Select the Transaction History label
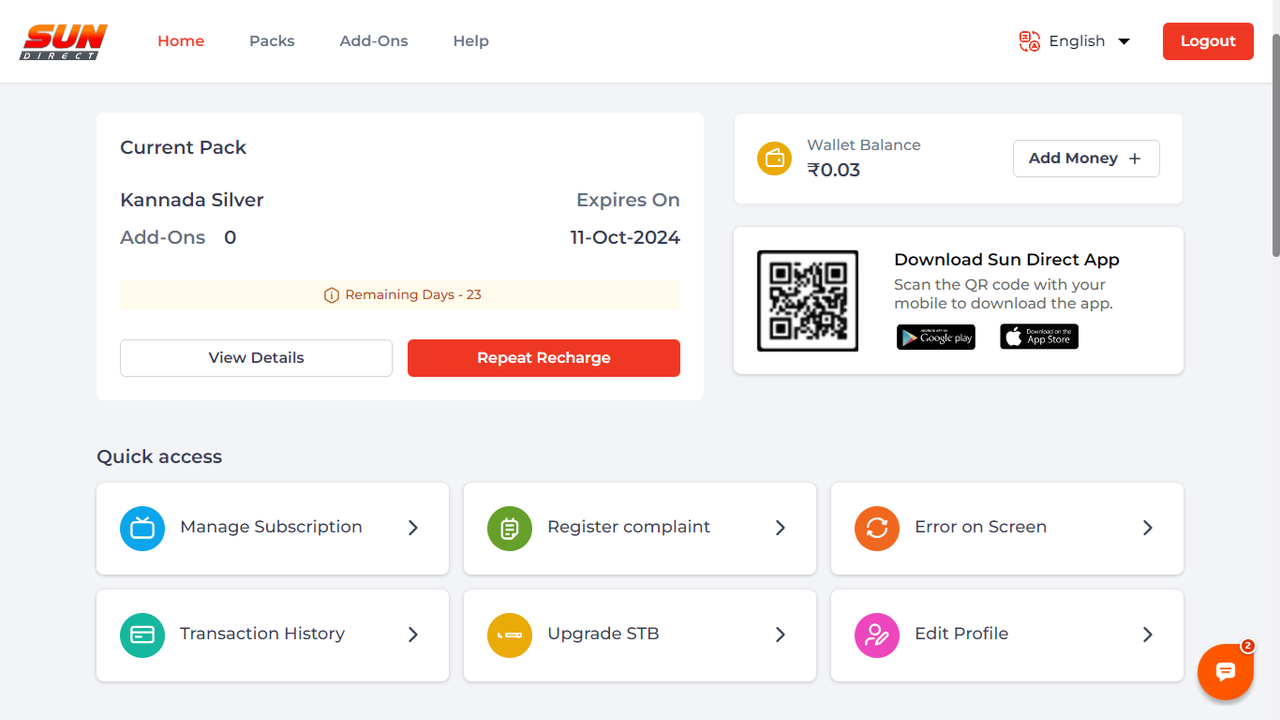 262,634
